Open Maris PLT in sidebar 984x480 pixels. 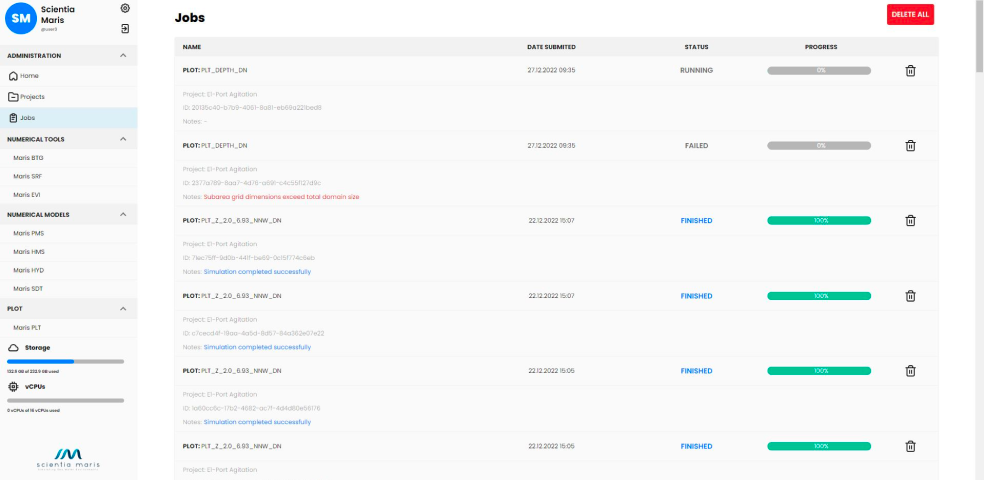[27, 327]
